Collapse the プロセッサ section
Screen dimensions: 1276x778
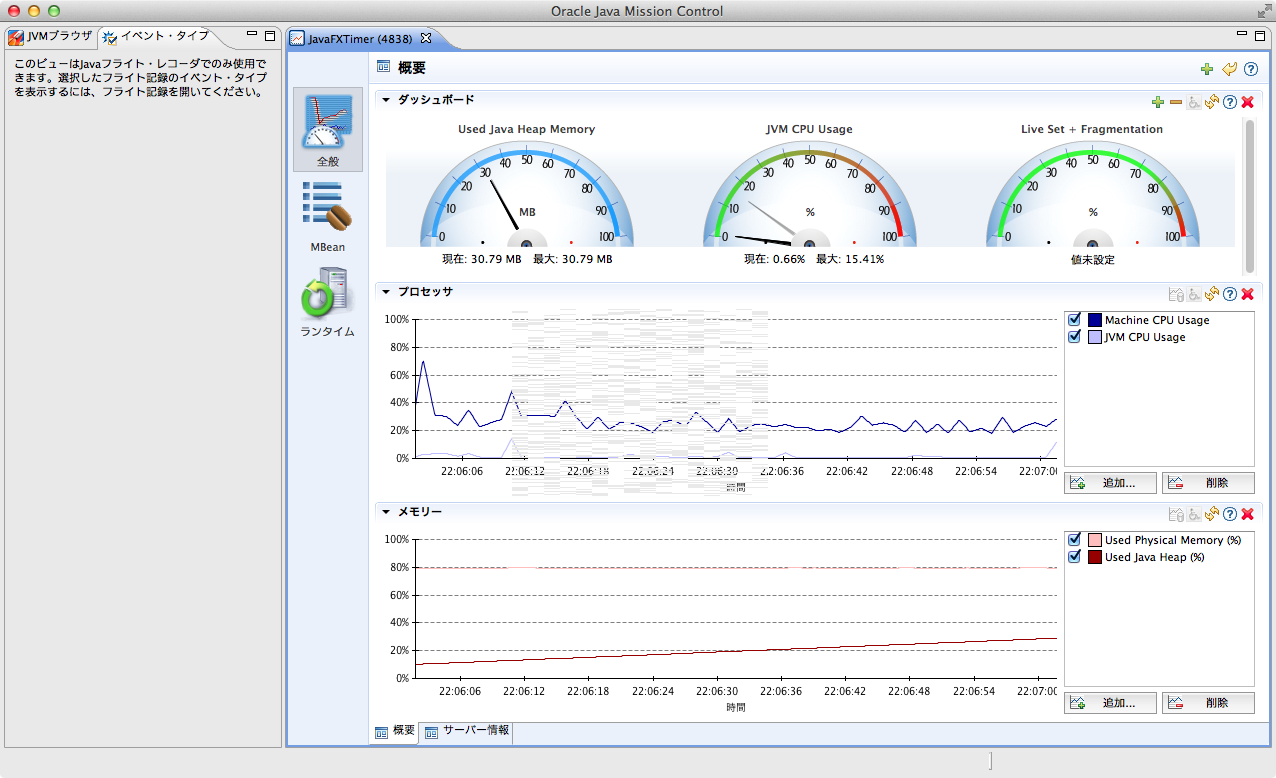point(386,292)
